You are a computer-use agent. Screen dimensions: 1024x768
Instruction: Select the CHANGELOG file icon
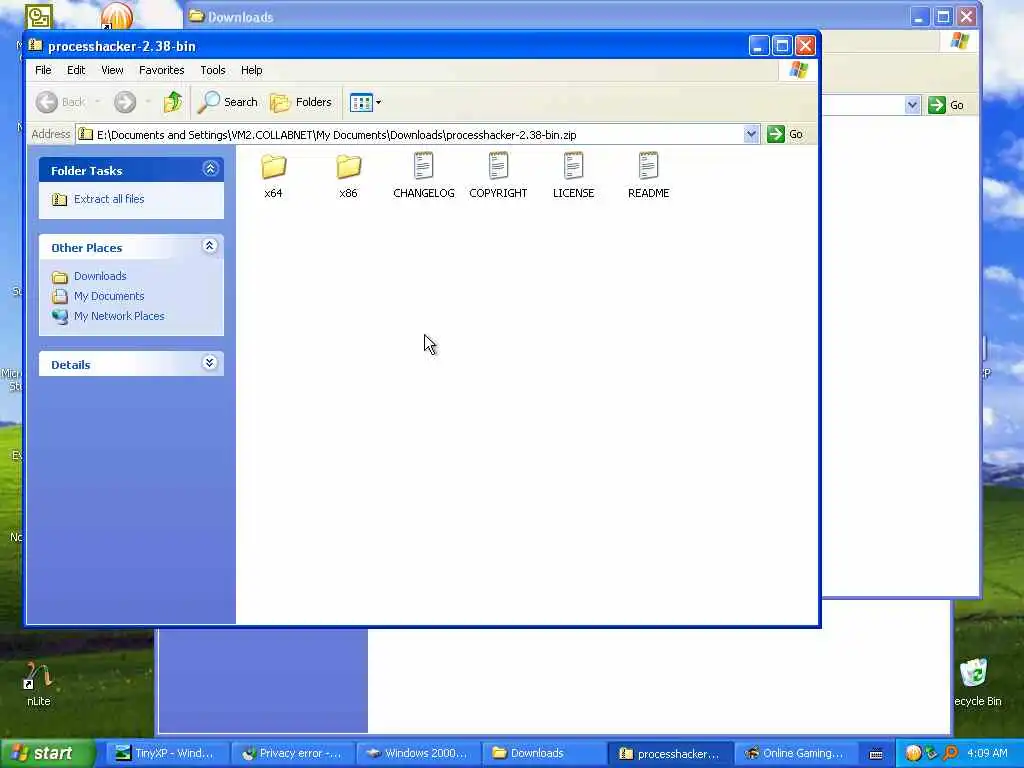[x=423, y=167]
